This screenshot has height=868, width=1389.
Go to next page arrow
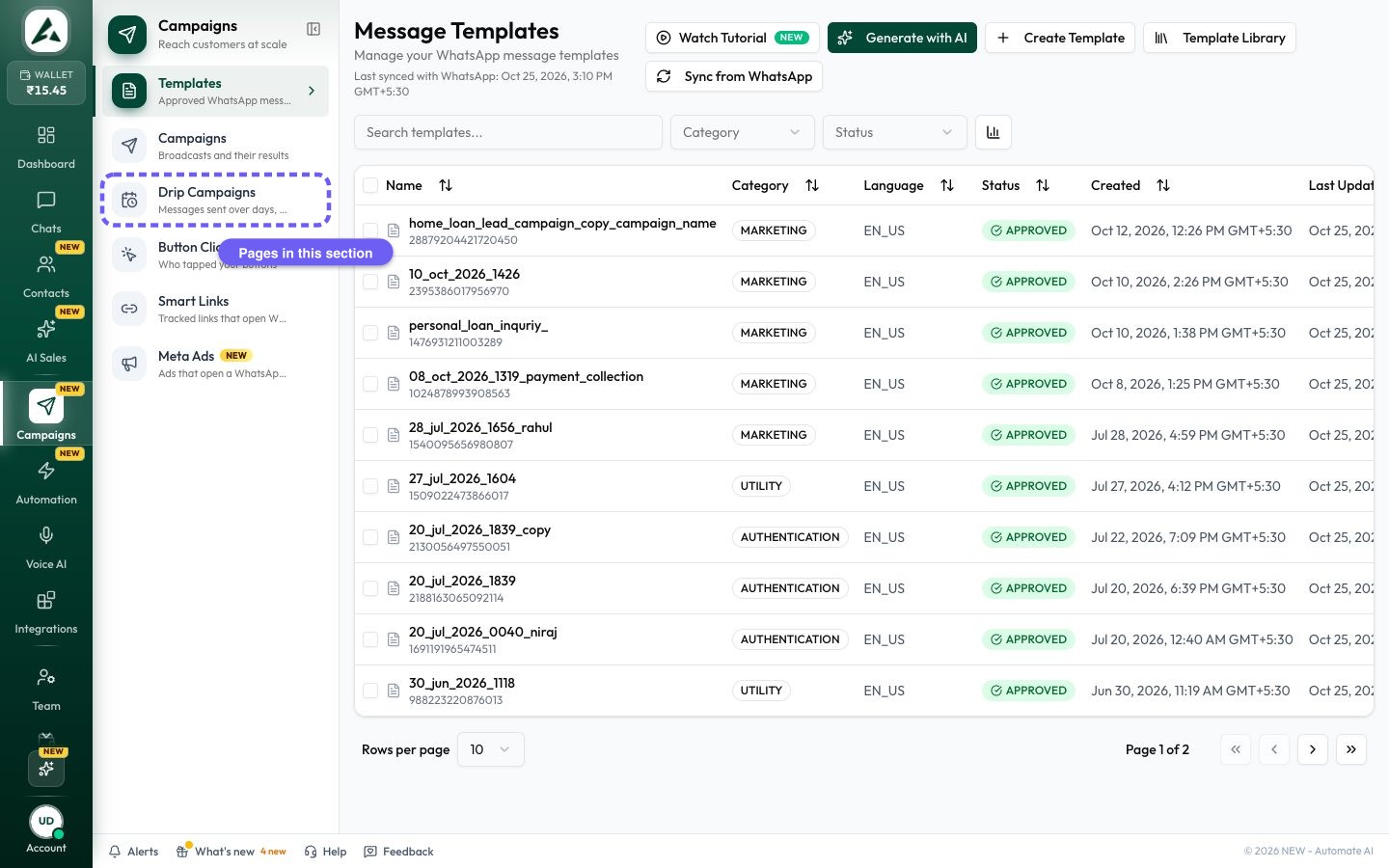point(1312,749)
